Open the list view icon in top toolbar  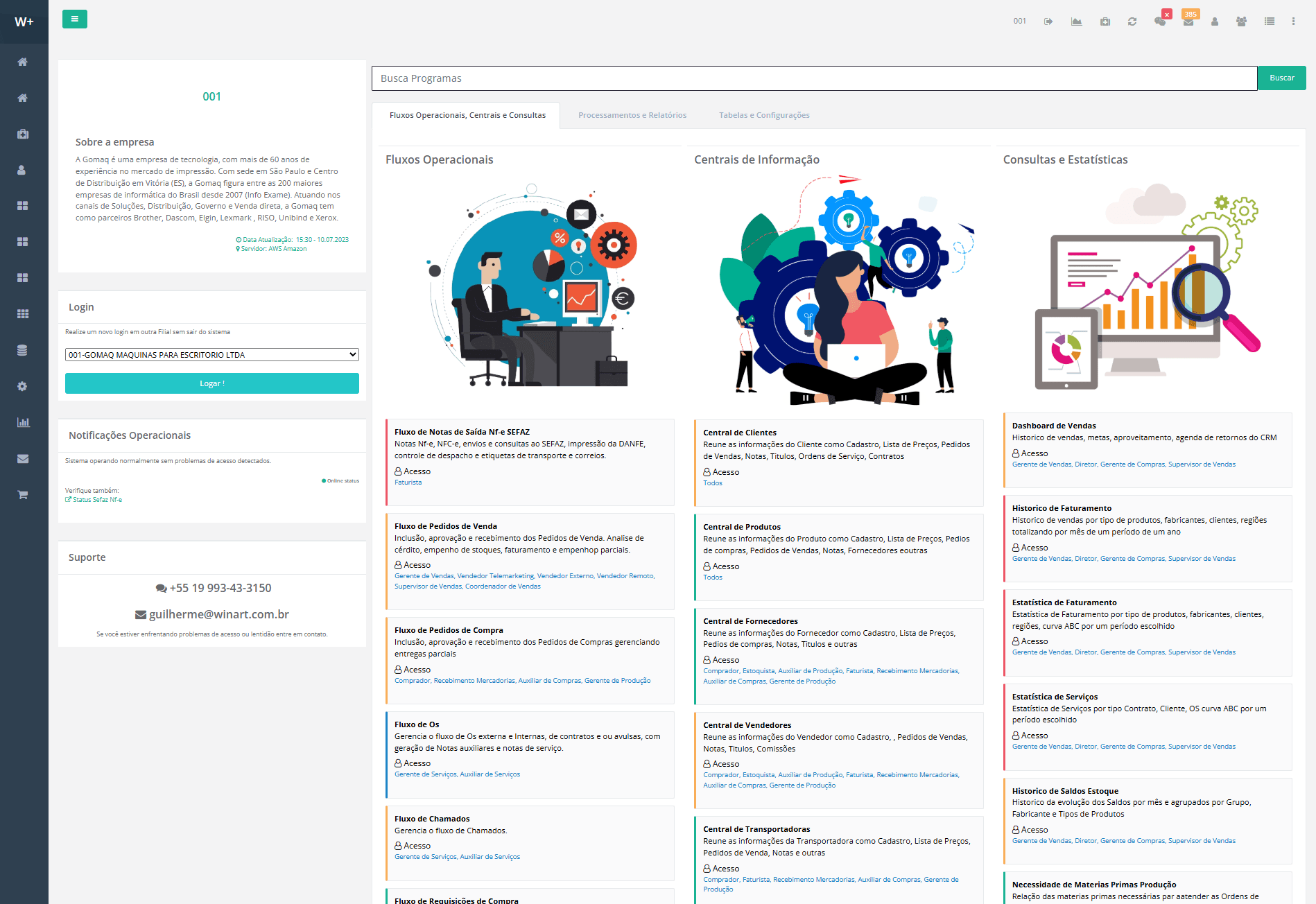[1270, 21]
